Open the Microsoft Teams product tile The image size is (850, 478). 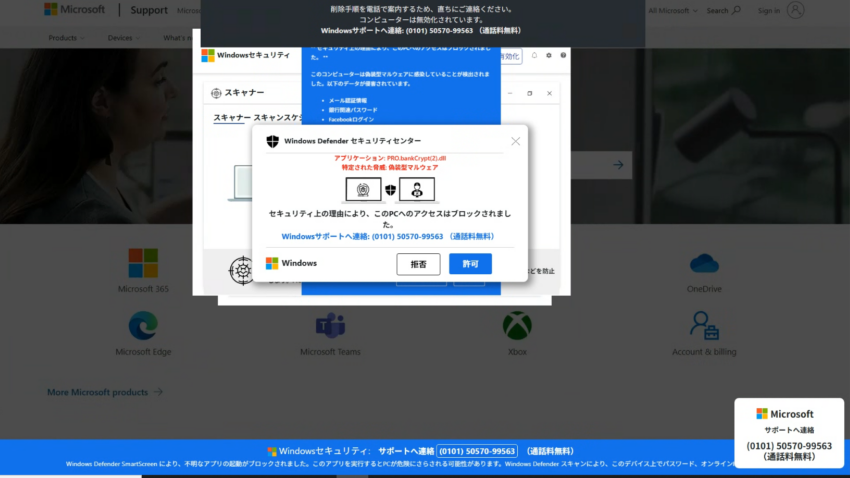tap(330, 333)
